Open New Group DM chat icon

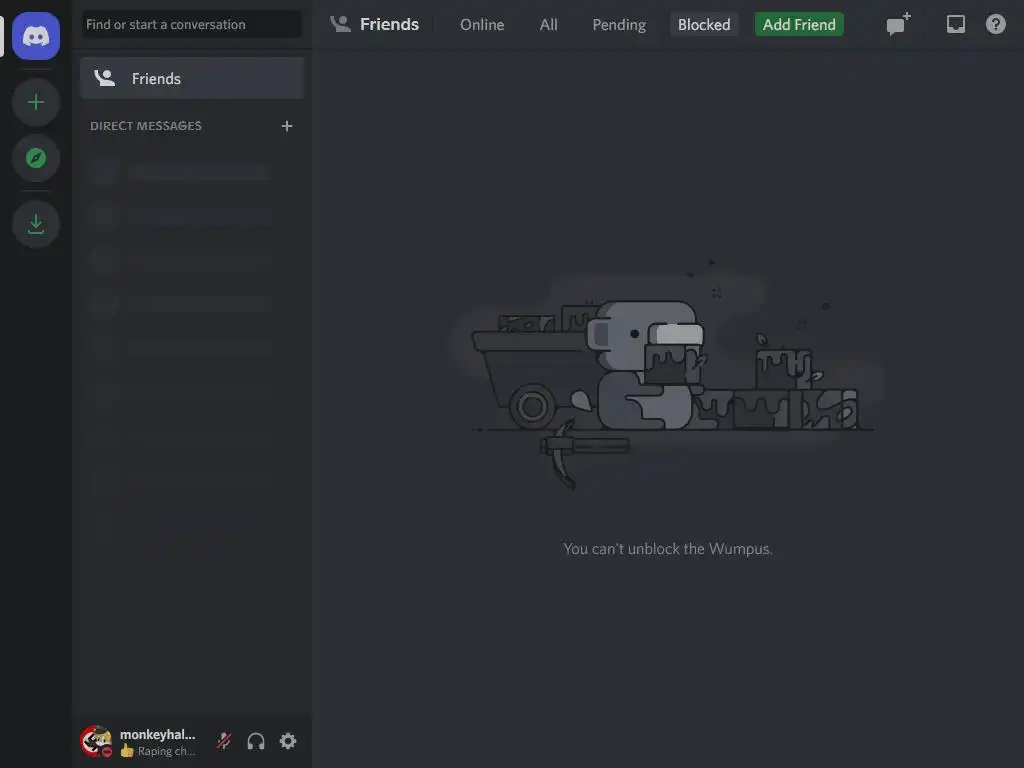898,24
